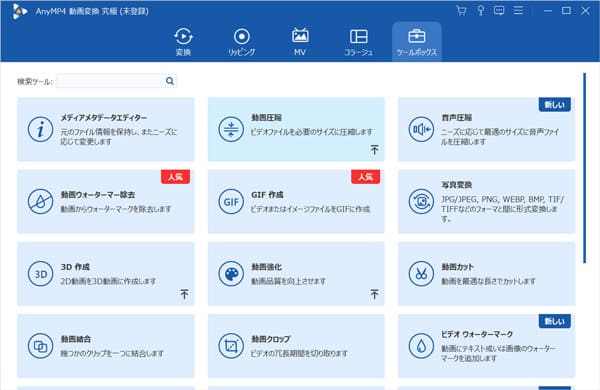The image size is (600, 390).
Task: Click the 写真変換 title text
Action: (x=457, y=185)
